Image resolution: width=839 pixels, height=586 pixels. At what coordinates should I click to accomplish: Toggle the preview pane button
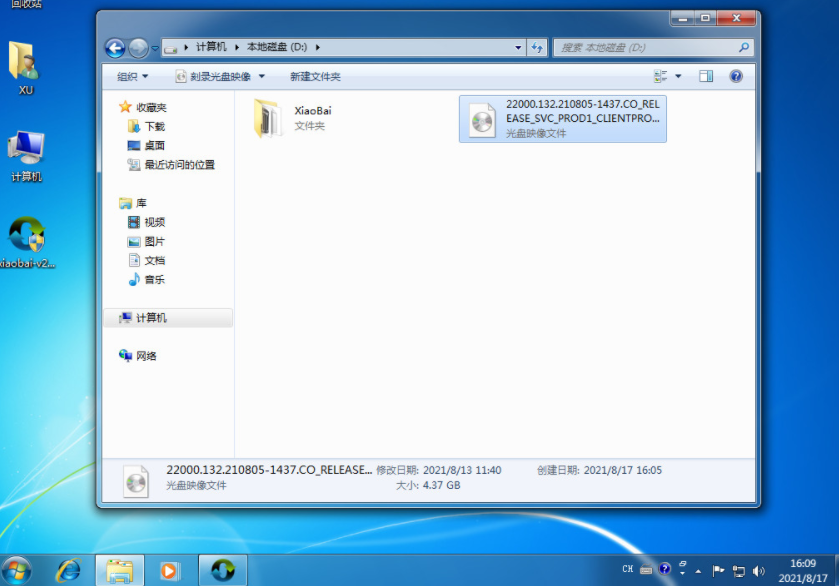tap(706, 76)
